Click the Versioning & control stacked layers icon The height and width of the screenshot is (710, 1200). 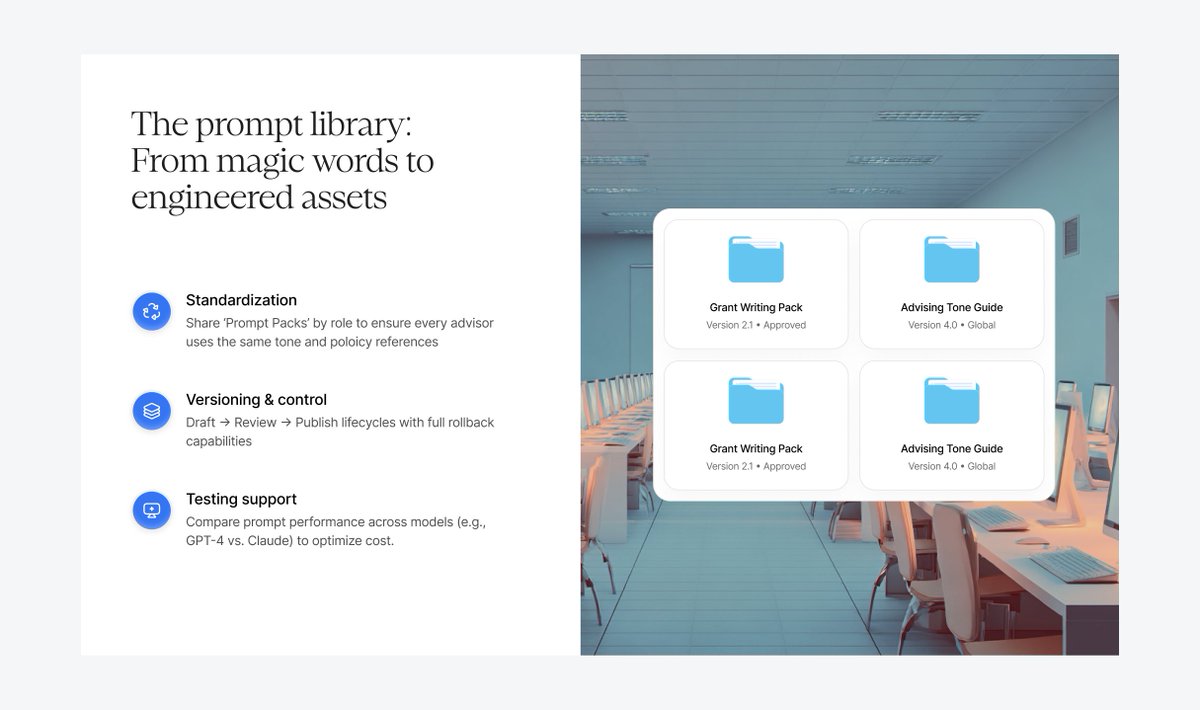tap(152, 411)
